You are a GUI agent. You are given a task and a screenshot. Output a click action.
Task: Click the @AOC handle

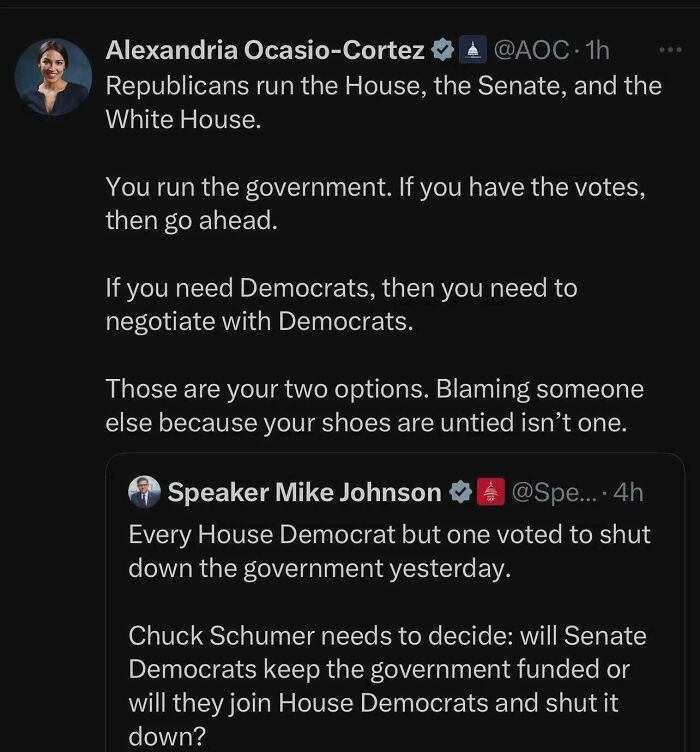tap(531, 50)
